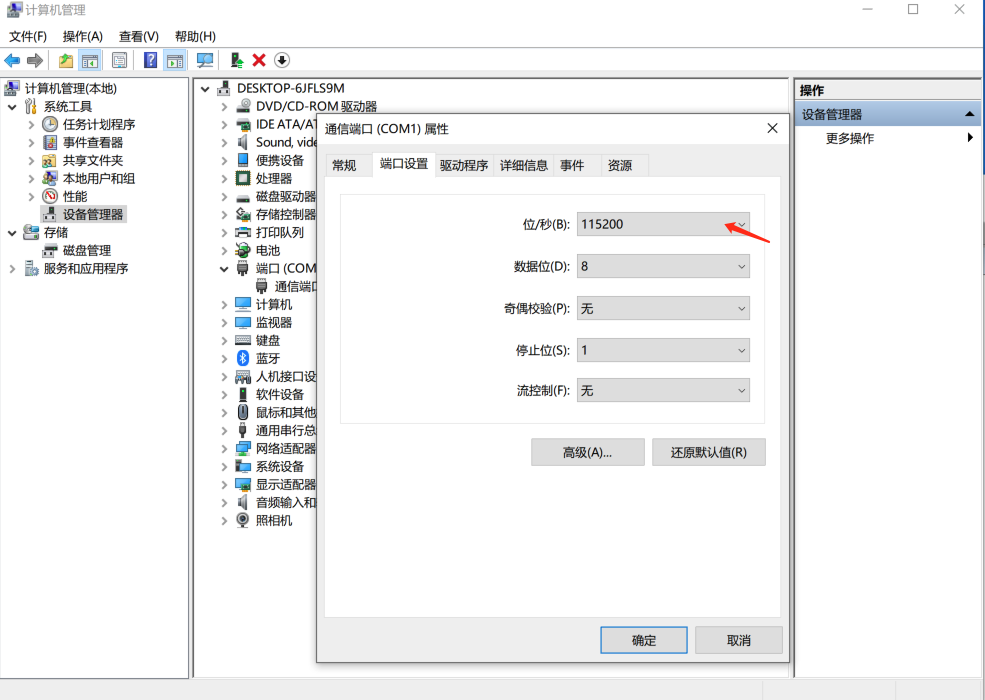
Task: Collapse the DESKTOP-6JFLS9M device root
Action: pos(205,89)
